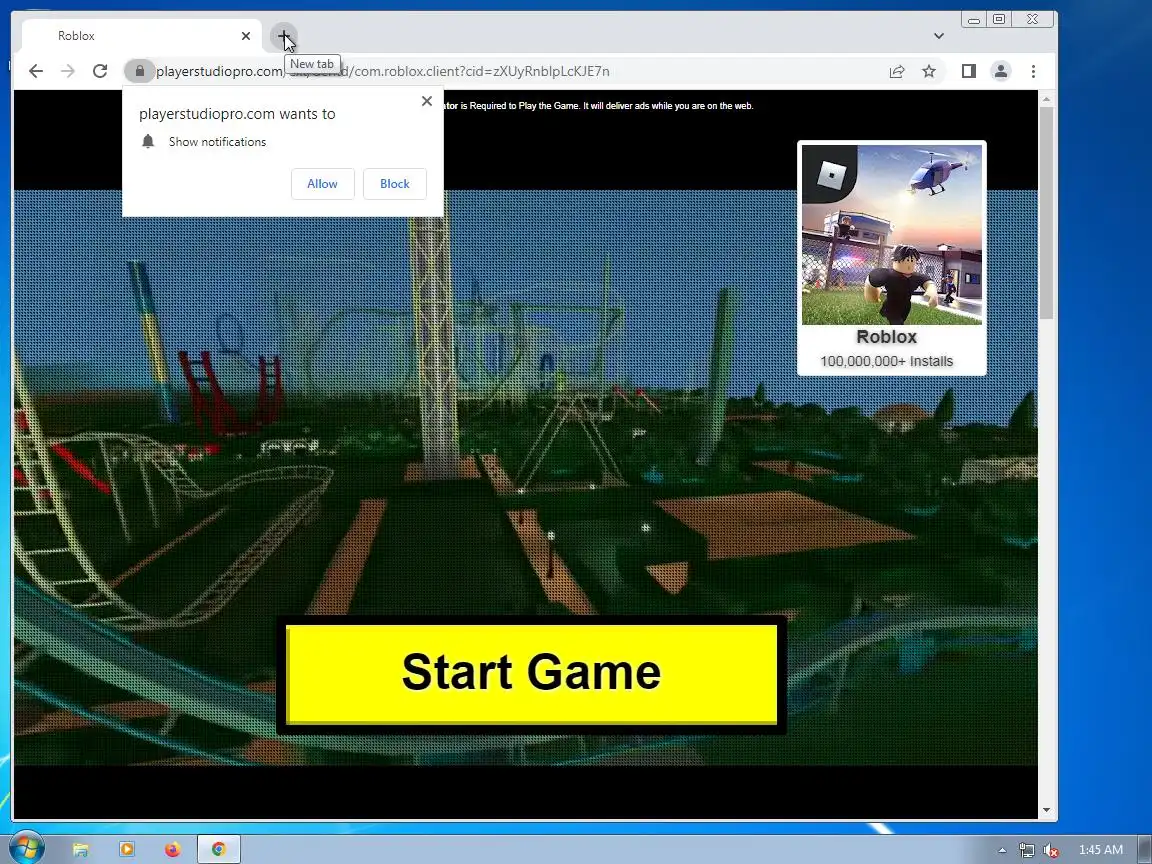Bookmark this page with the star icon
This screenshot has width=1152, height=864.
point(929,71)
